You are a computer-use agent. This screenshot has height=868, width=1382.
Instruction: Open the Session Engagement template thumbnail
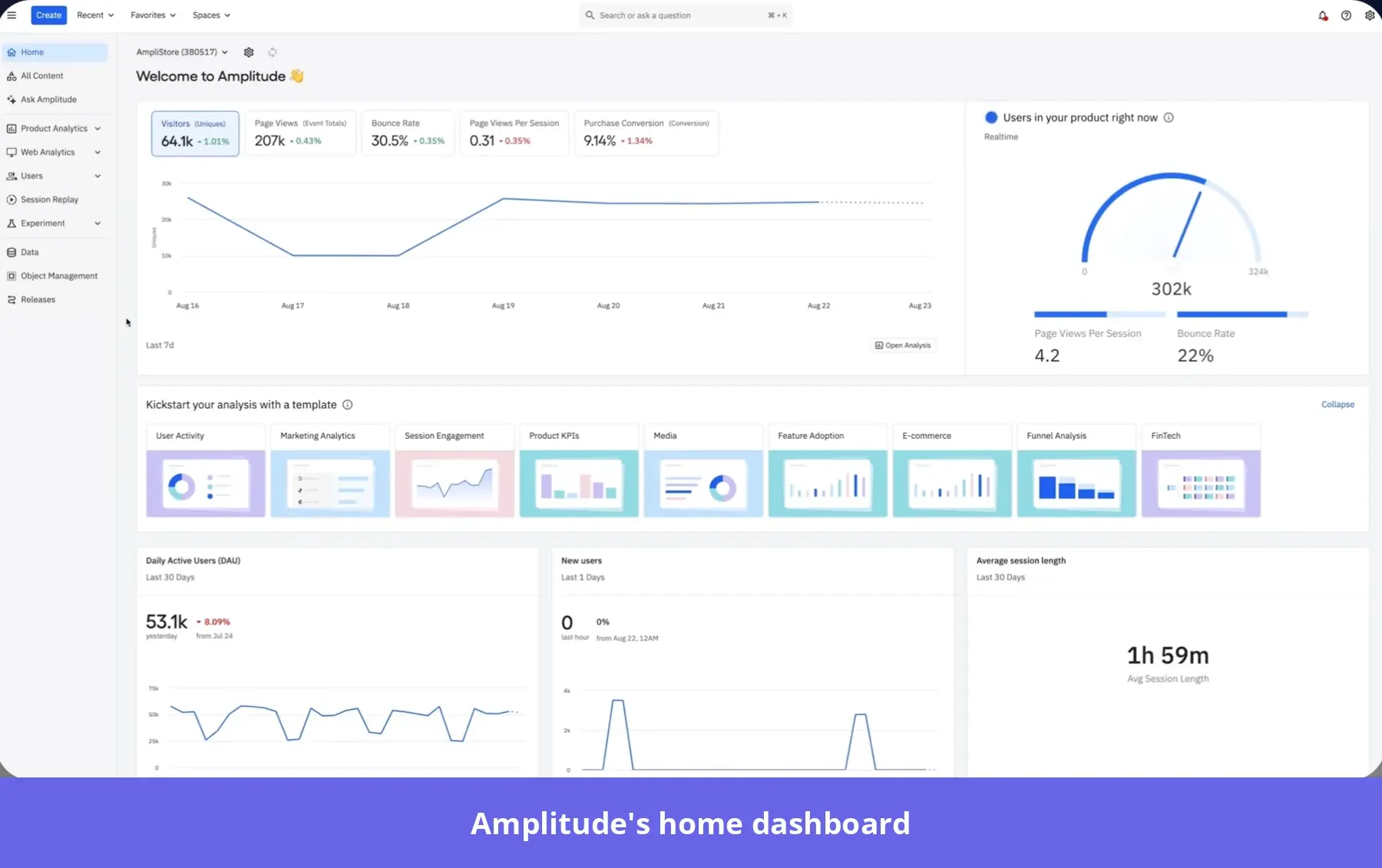[x=455, y=484]
